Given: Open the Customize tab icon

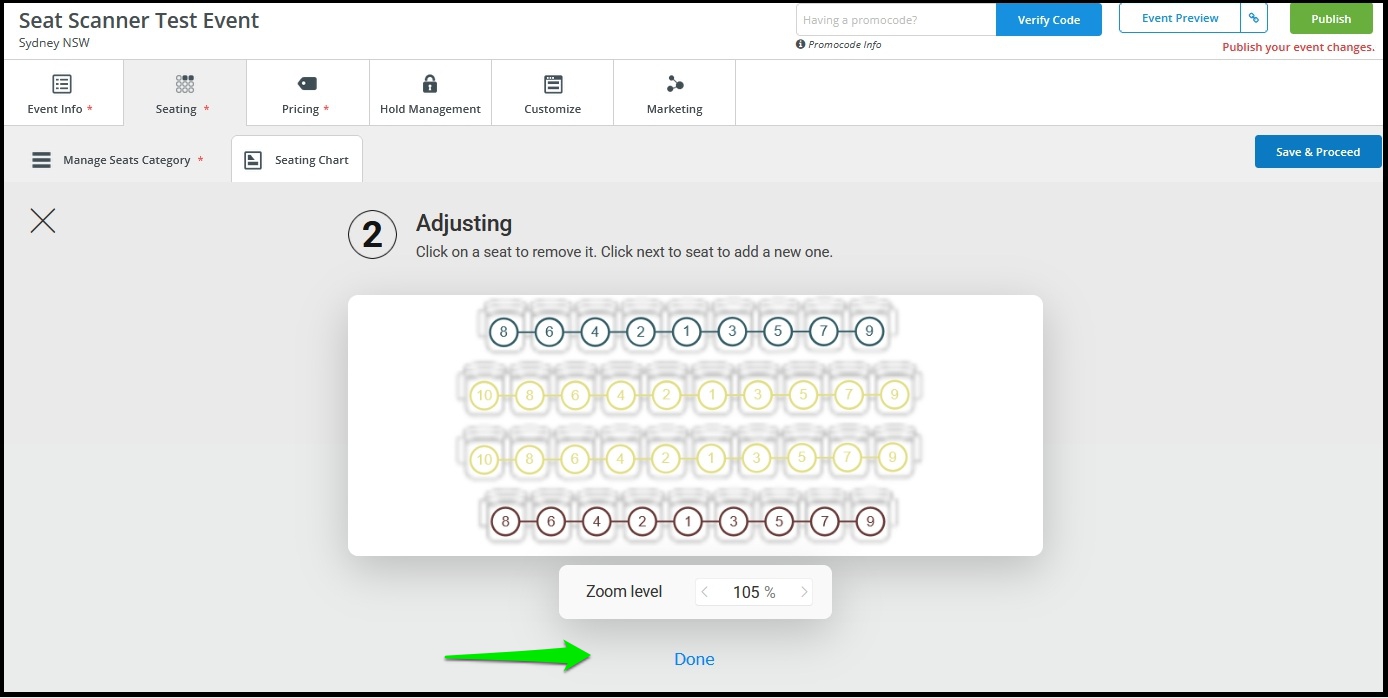Looking at the screenshot, I should (553, 84).
